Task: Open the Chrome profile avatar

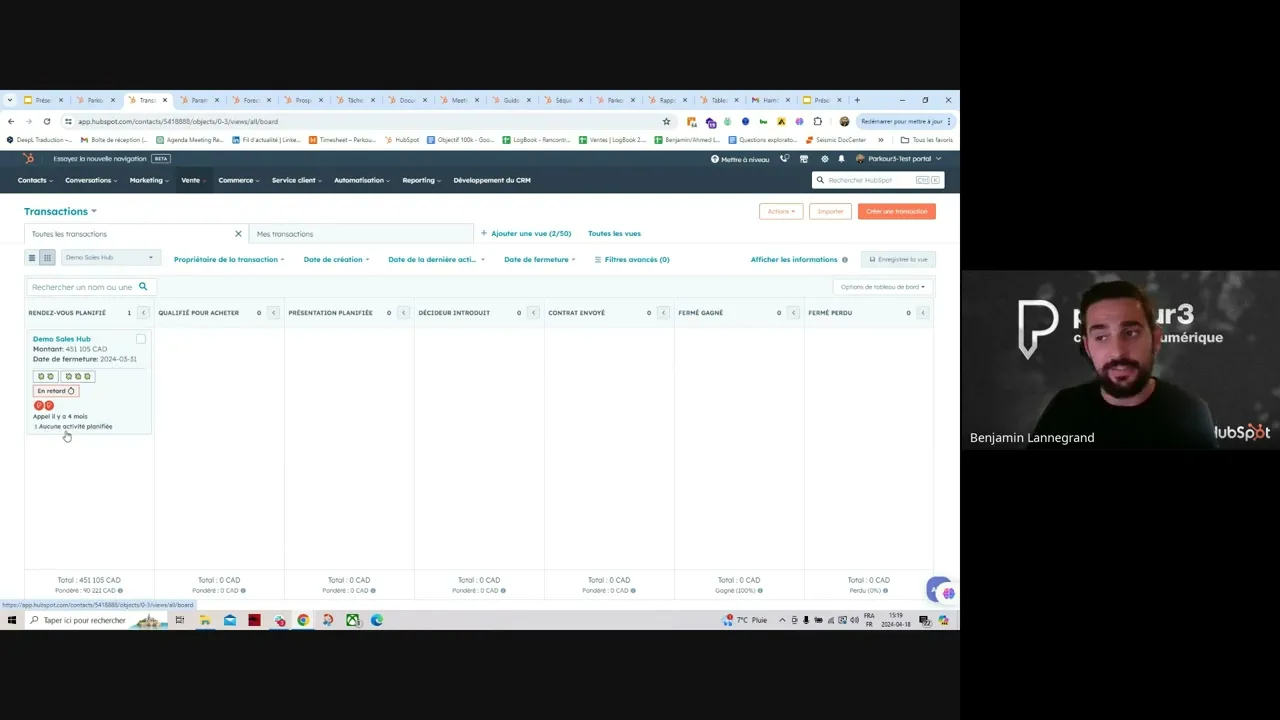Action: coord(844,121)
